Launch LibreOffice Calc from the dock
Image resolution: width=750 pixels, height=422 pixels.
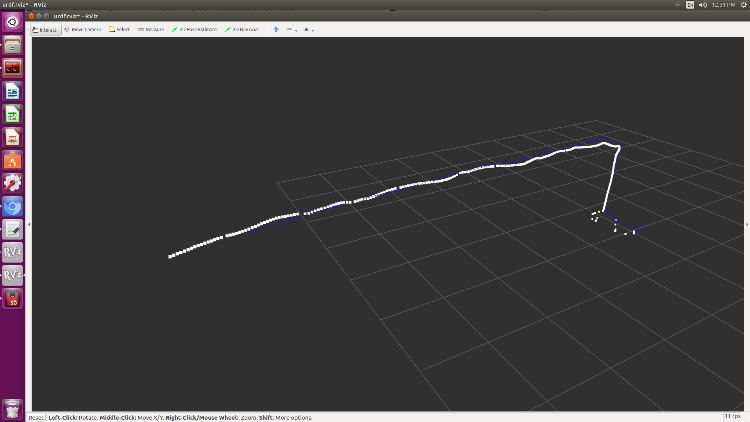coord(13,115)
